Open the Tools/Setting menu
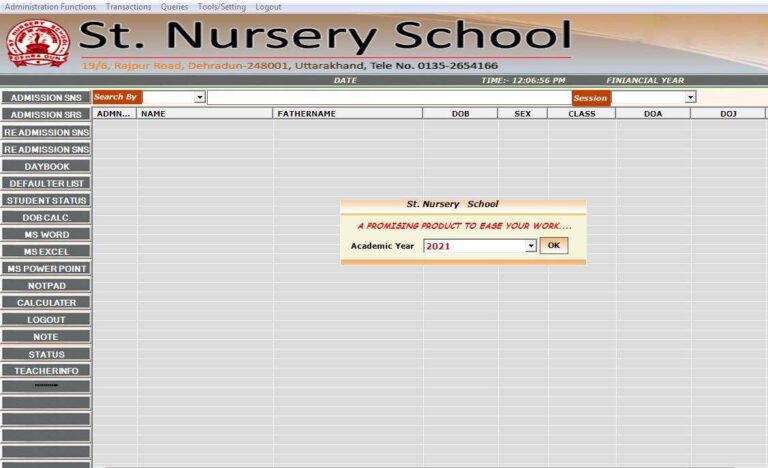 coord(222,7)
